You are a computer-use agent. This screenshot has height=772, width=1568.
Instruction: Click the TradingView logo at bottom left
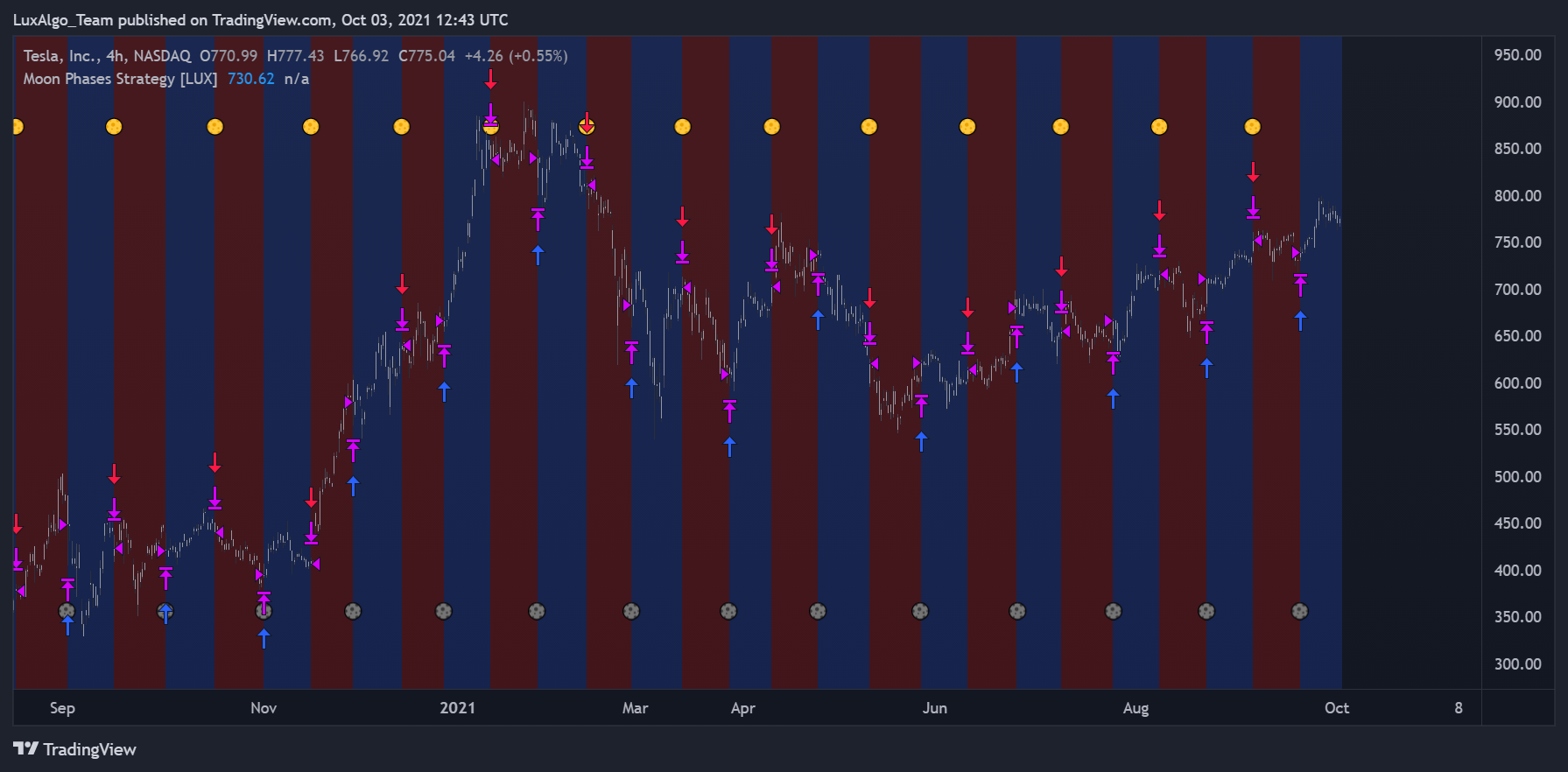point(75,749)
